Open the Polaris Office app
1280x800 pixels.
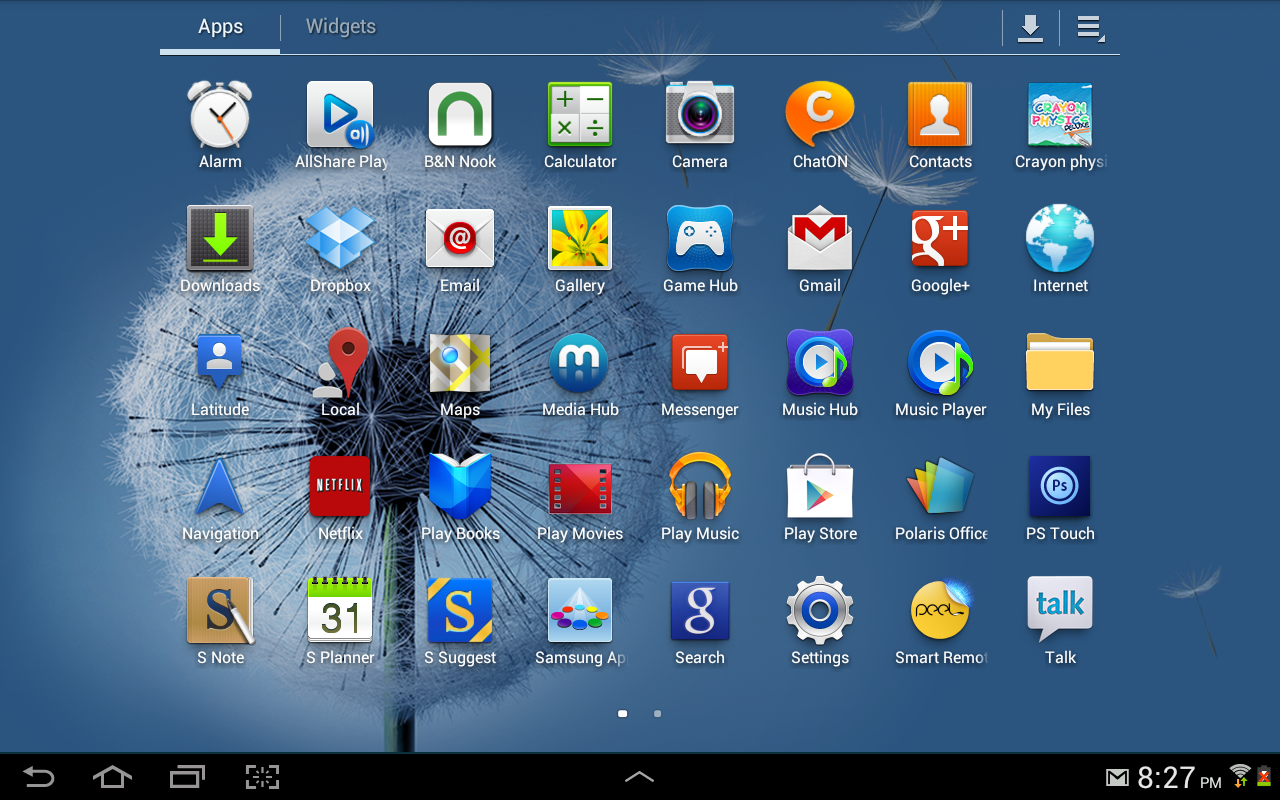(x=940, y=487)
